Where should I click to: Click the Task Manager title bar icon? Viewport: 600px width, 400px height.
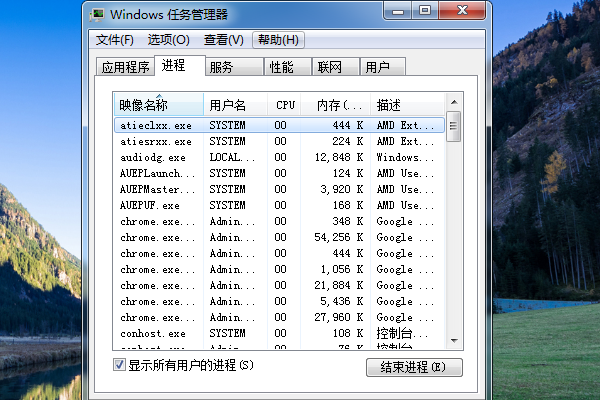(97, 15)
